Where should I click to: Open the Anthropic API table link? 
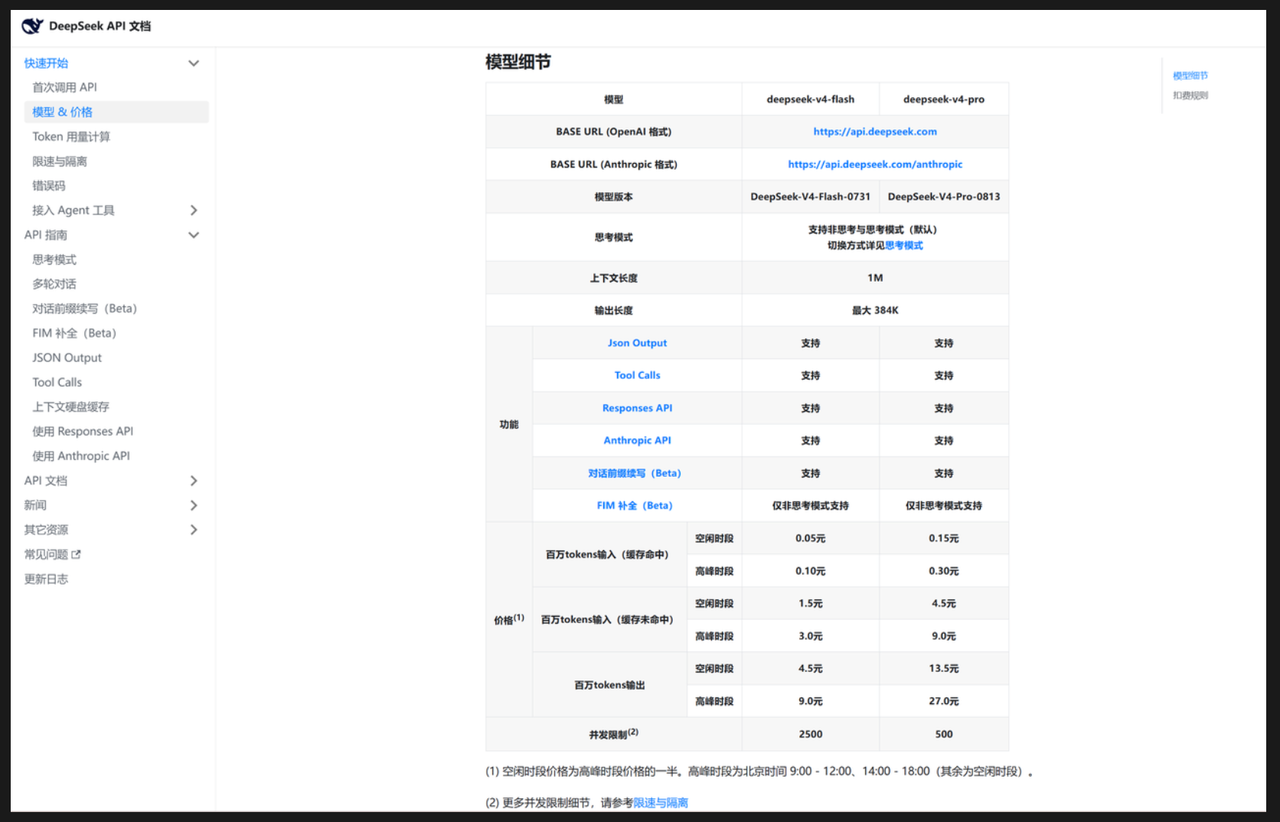(637, 440)
